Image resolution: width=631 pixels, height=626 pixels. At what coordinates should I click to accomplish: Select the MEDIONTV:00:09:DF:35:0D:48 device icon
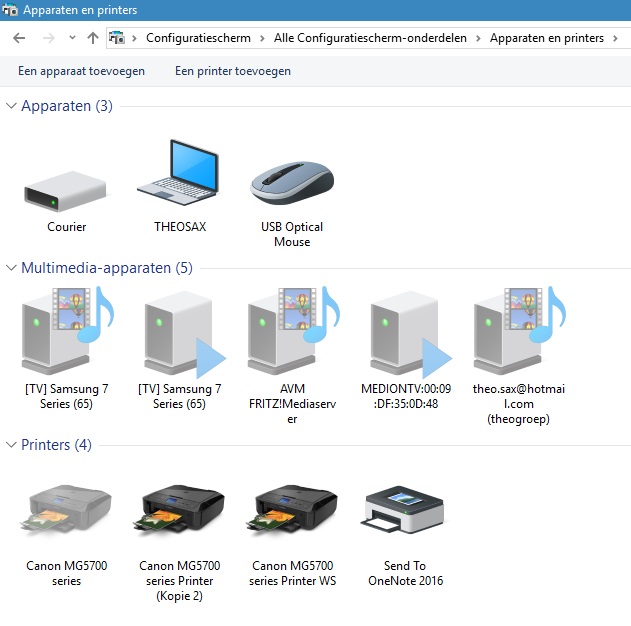coord(410,334)
